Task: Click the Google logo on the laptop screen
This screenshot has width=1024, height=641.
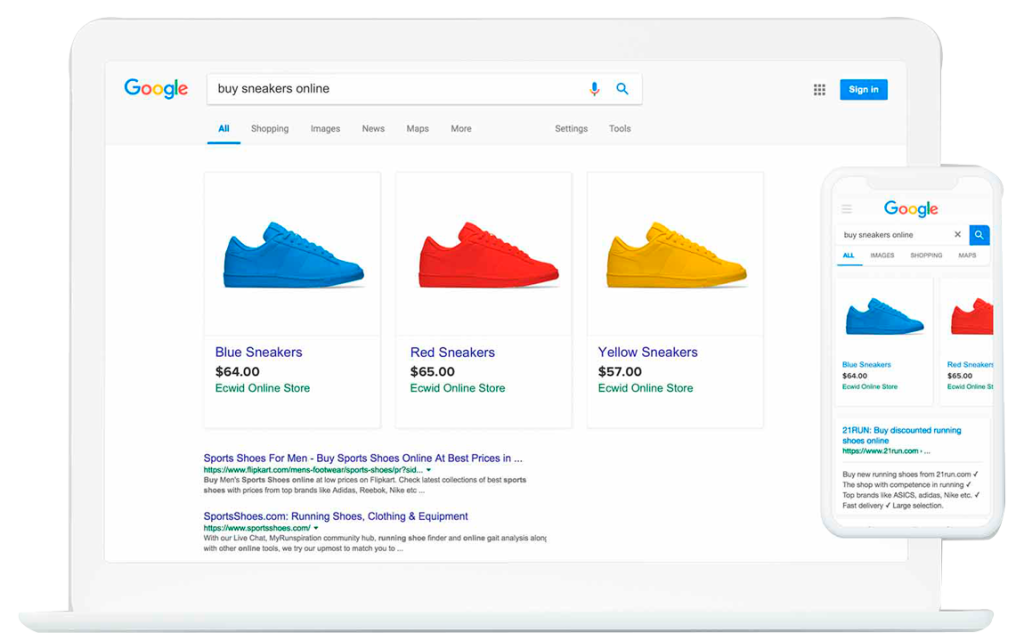Action: point(156,89)
